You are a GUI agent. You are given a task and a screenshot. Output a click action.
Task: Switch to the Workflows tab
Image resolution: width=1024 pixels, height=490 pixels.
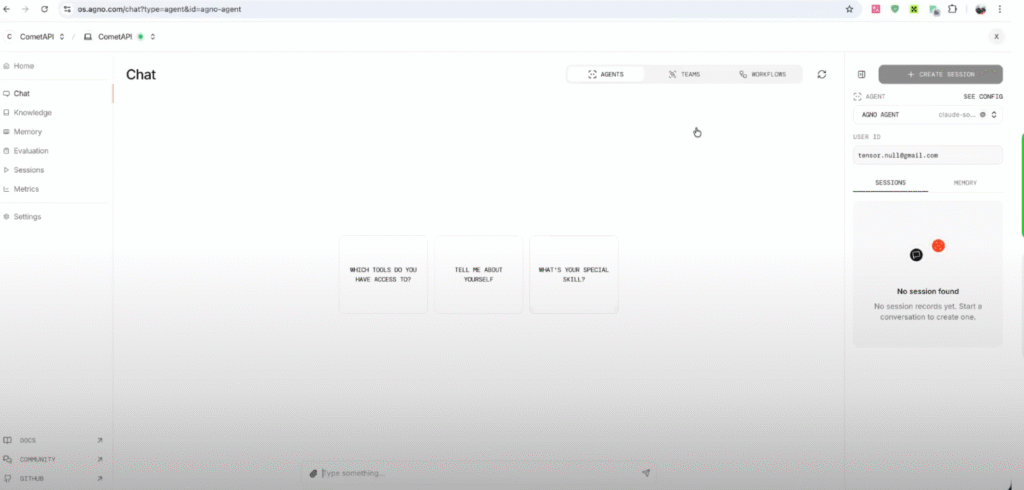tap(762, 74)
